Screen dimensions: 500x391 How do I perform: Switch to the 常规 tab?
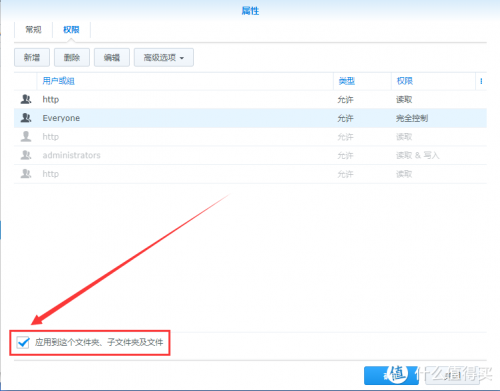tap(33, 30)
